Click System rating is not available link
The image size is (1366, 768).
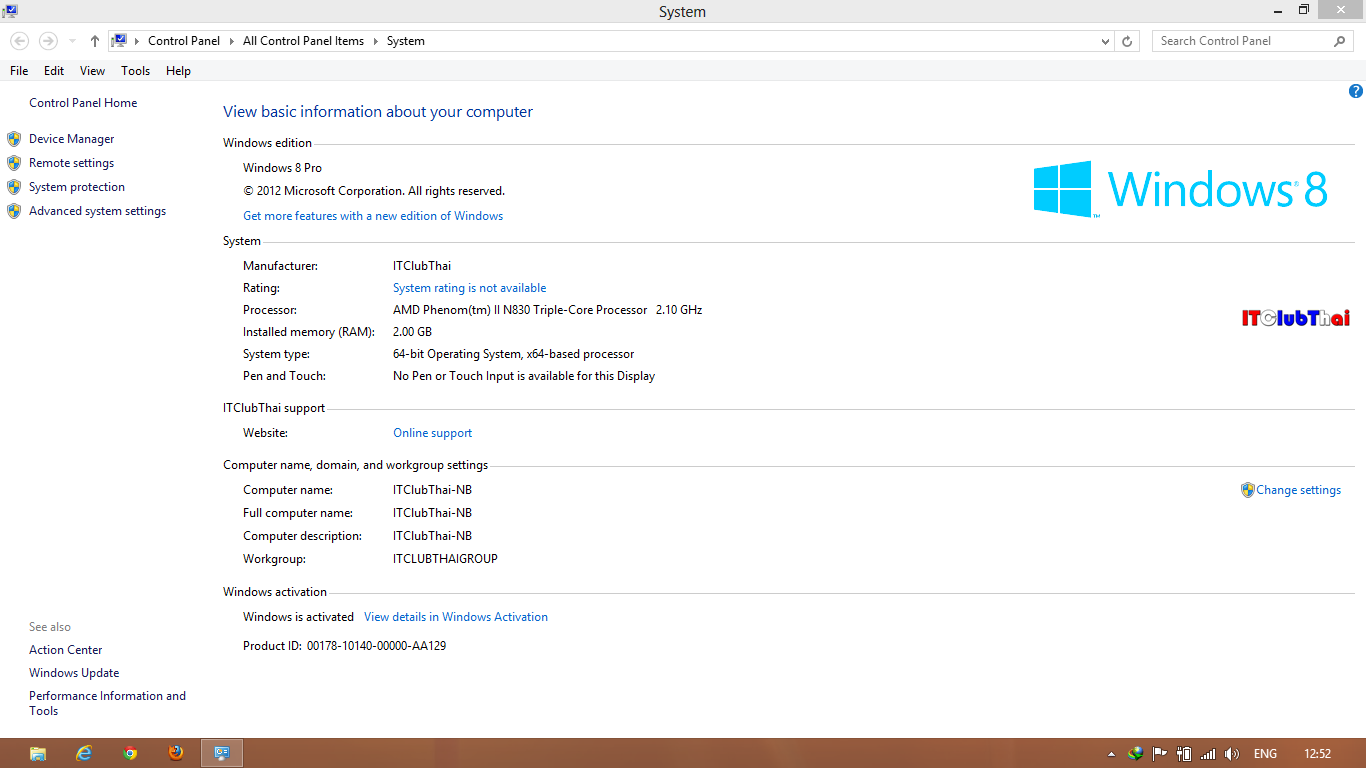tap(470, 288)
